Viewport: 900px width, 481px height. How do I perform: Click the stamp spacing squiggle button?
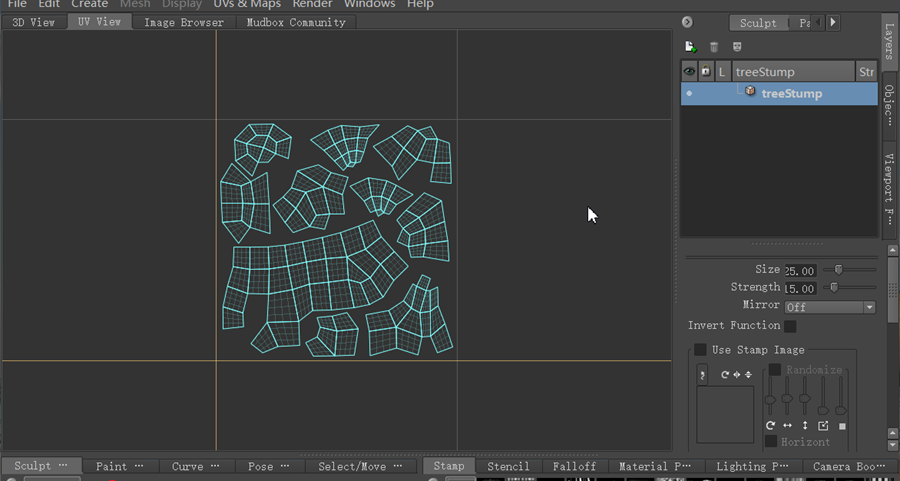click(x=702, y=375)
